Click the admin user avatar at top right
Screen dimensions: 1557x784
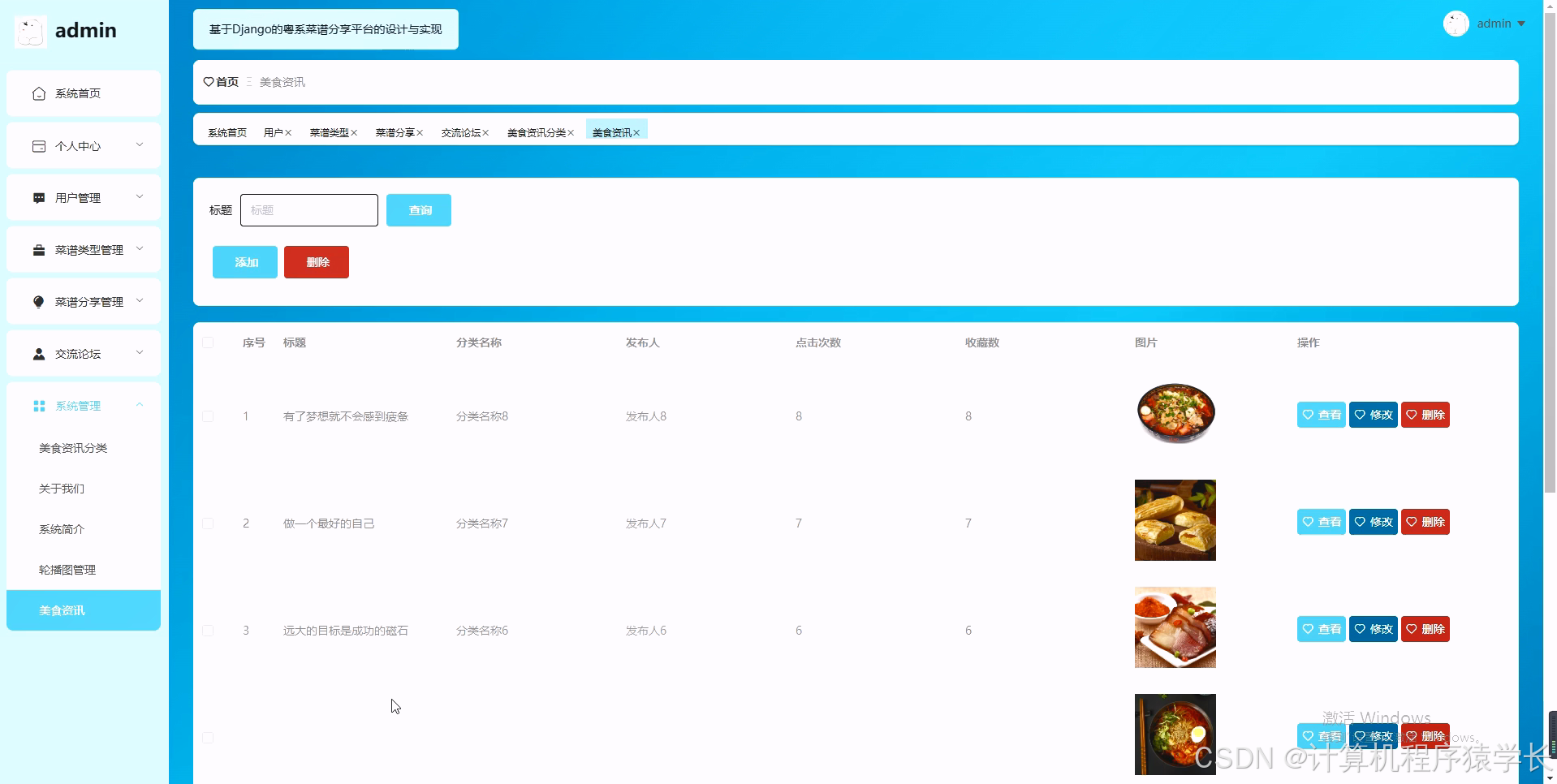(1456, 24)
